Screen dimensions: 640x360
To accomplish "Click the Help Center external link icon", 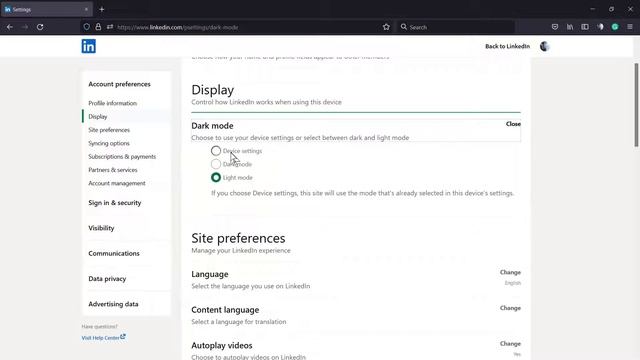I will point(123,337).
